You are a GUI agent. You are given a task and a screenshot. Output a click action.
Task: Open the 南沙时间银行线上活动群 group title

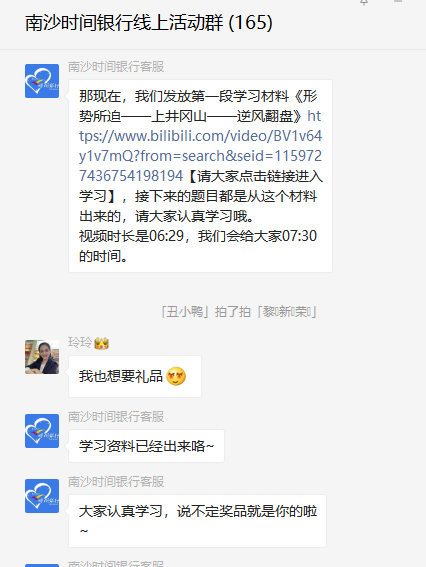149,23
